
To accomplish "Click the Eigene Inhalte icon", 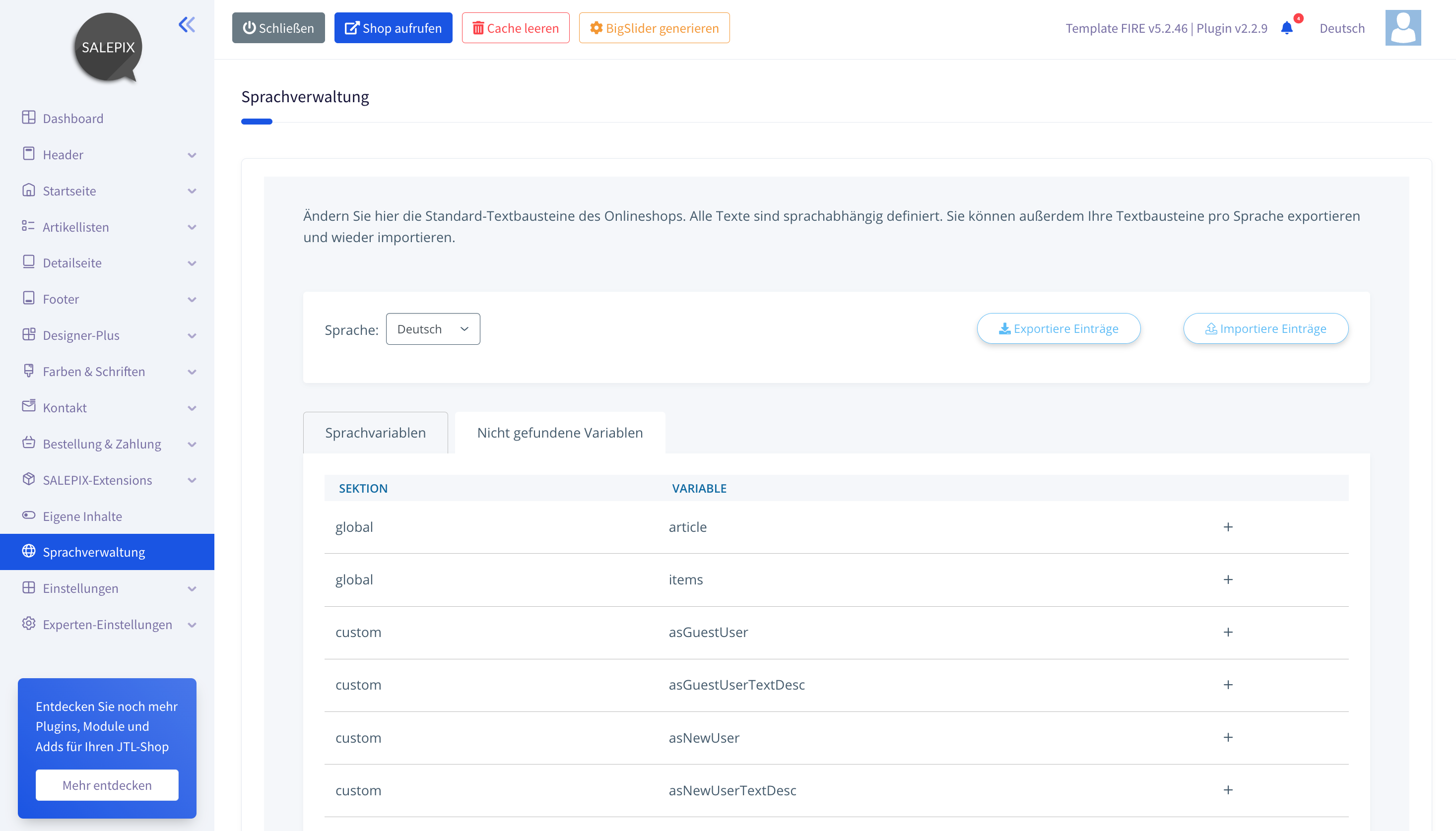I will click(29, 515).
